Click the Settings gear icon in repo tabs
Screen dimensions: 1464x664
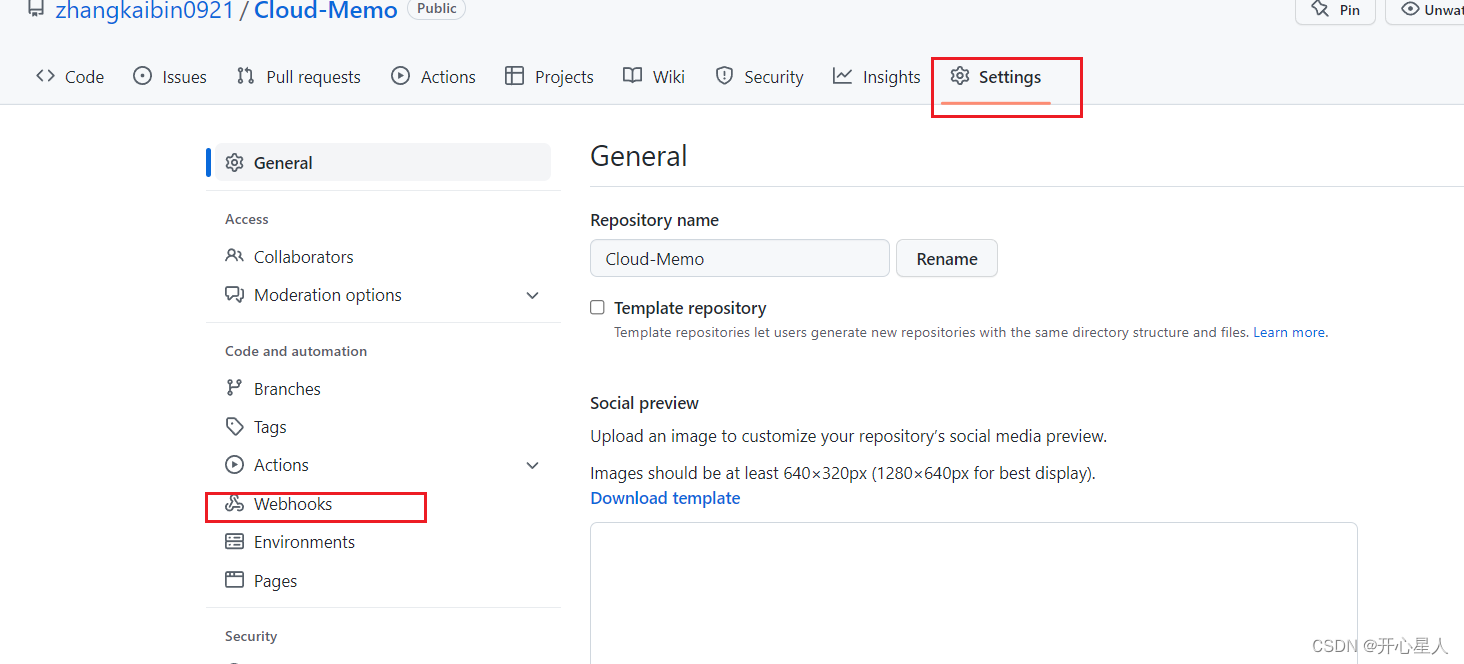pos(960,76)
